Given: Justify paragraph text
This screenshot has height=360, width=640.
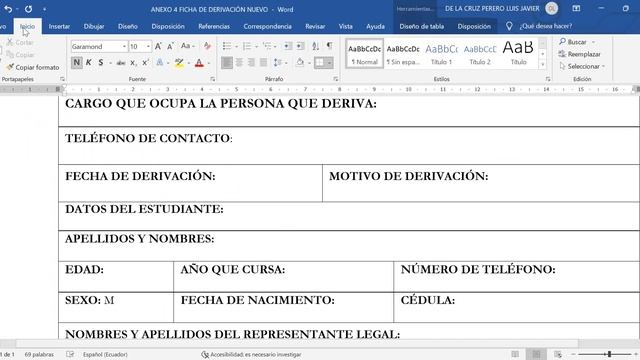Looking at the screenshot, I should (264, 62).
